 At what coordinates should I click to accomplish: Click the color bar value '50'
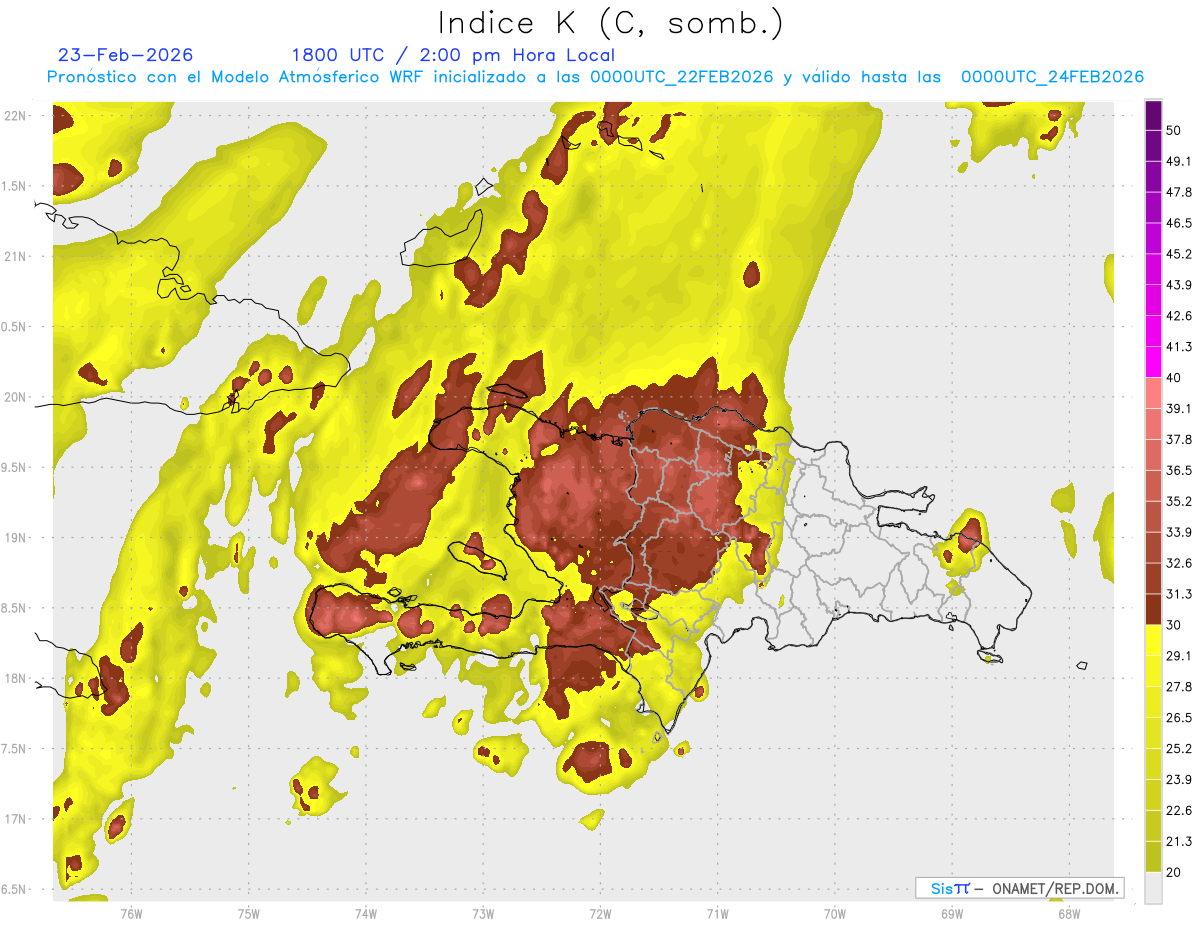(x=1175, y=131)
